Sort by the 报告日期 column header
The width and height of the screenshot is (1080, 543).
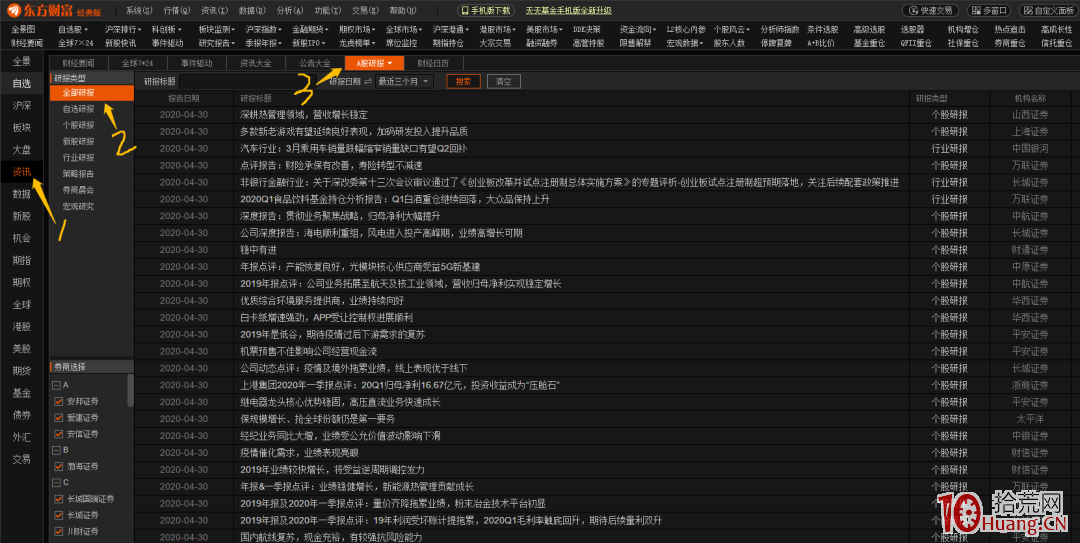pyautogui.click(x=184, y=99)
